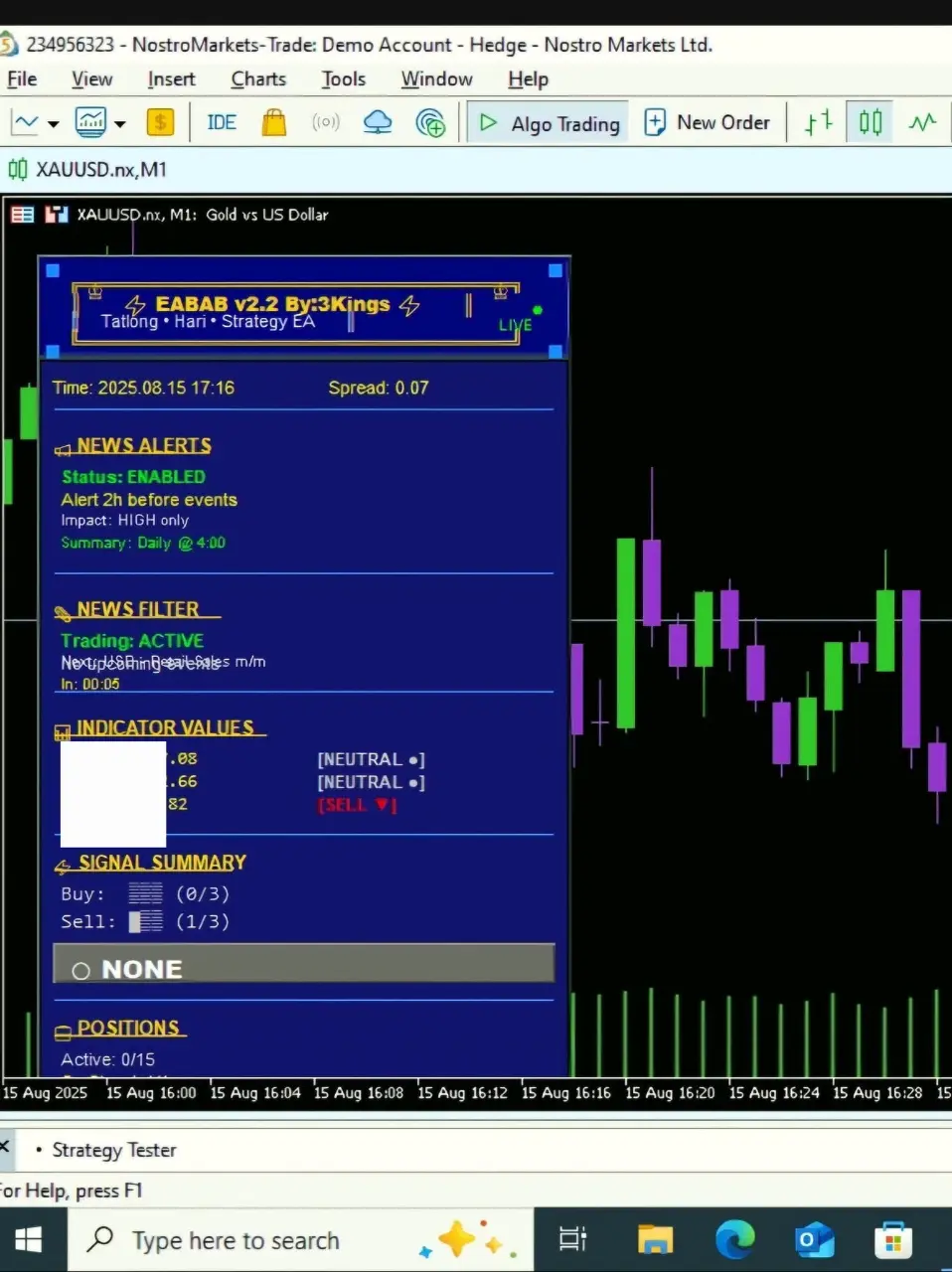Launch Microsoft Edge from taskbar
This screenshot has height=1272, width=952.
pyautogui.click(x=735, y=1239)
